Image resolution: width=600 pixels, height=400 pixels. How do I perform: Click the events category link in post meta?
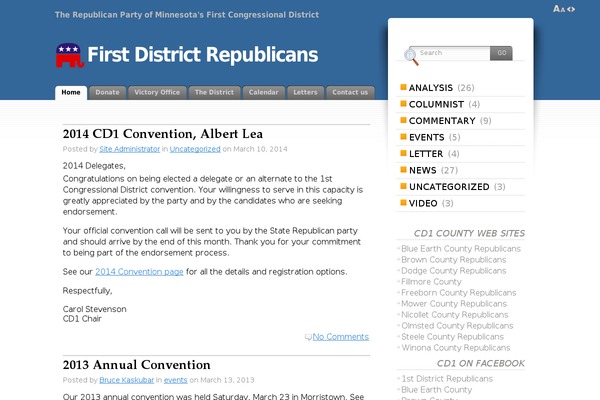(x=176, y=380)
